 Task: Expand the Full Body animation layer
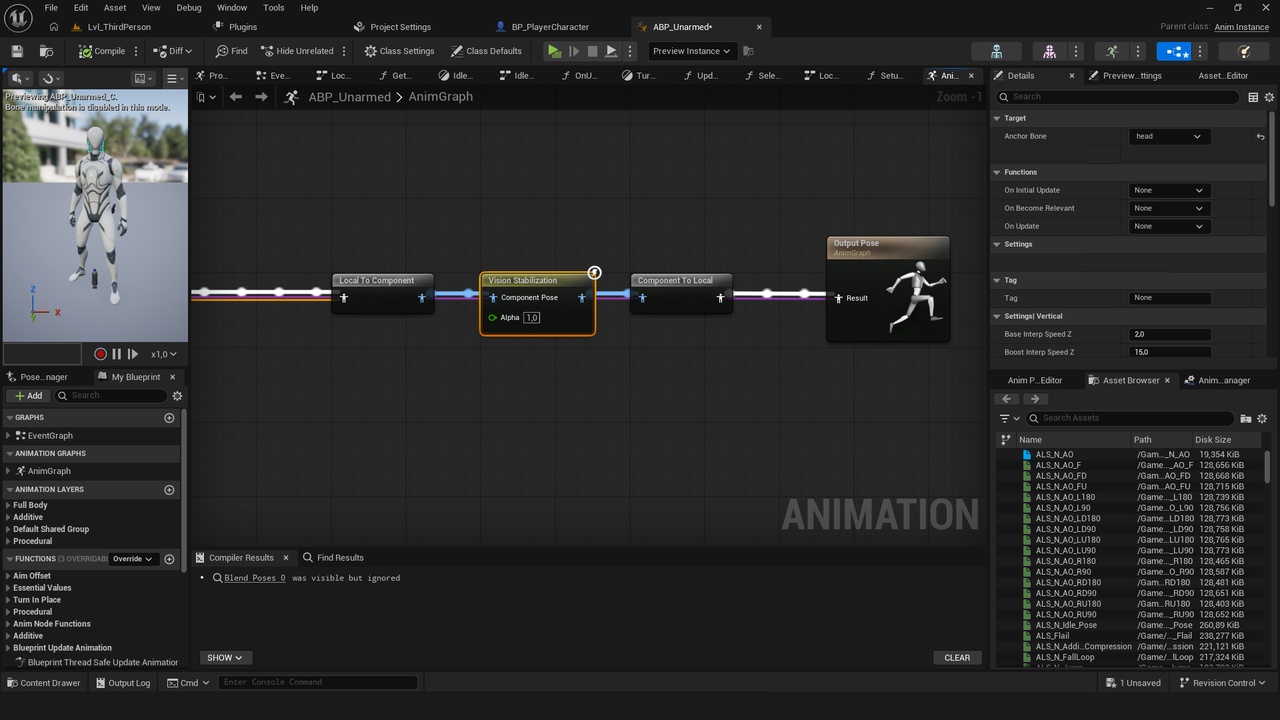pyautogui.click(x=8, y=506)
